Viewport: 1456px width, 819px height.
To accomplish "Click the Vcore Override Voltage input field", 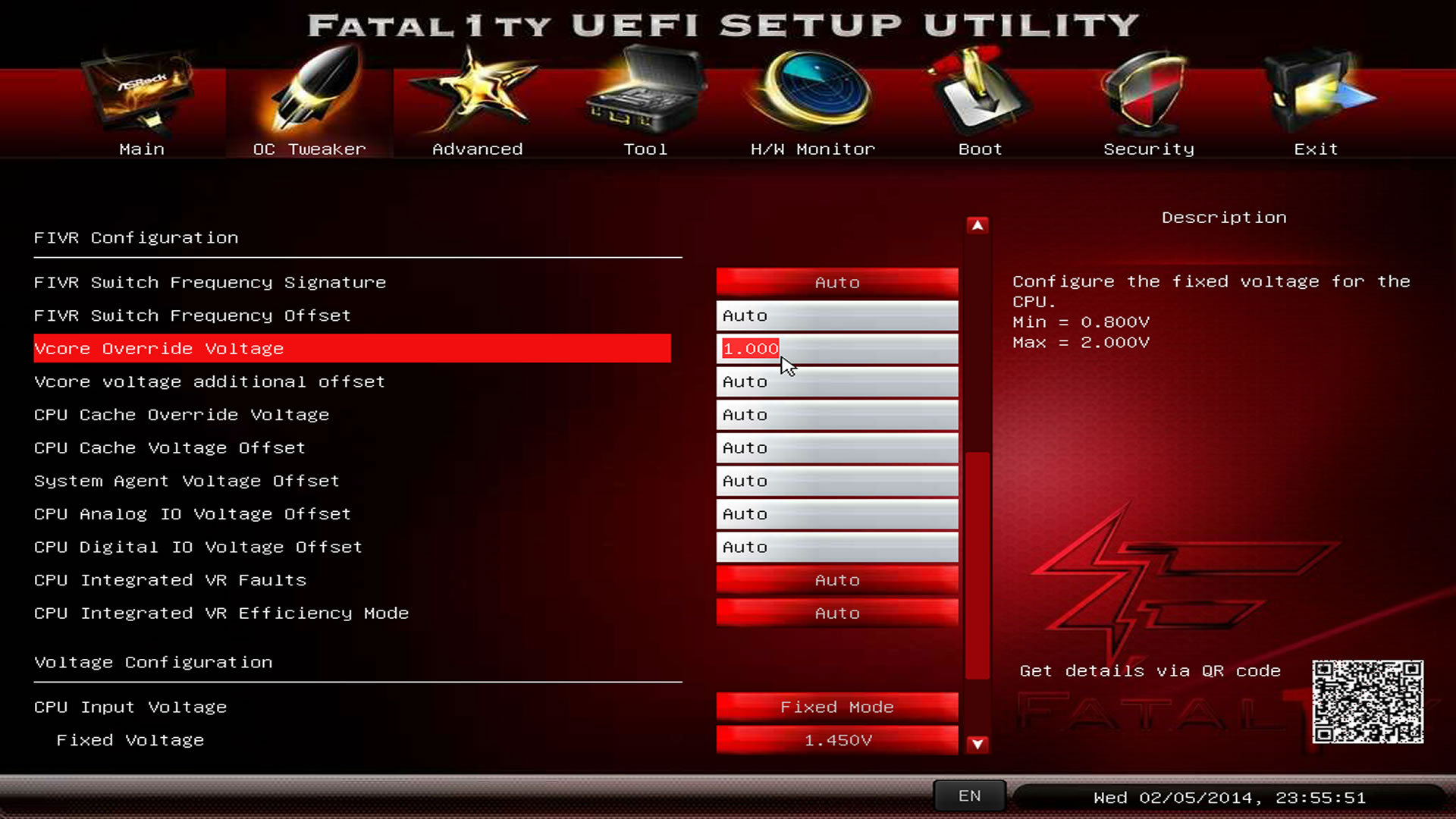I will (x=837, y=349).
